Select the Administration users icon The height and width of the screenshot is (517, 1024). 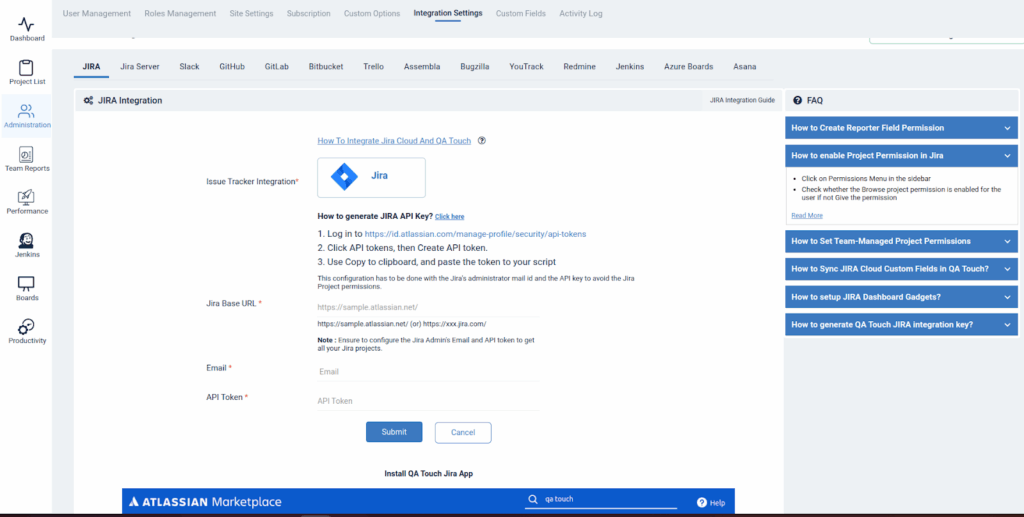tap(26, 111)
